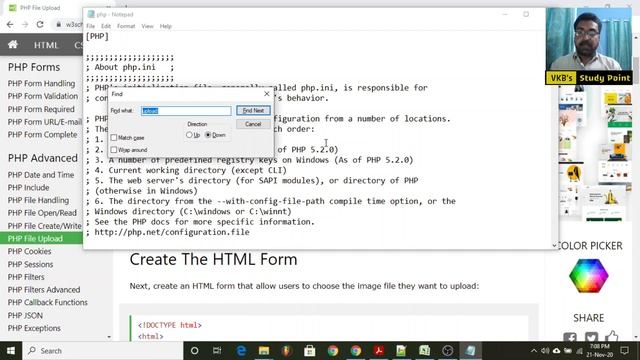Image resolution: width=640 pixels, height=360 pixels.
Task: Click the W3Schools home icon in the browser
Action: tap(13, 44)
